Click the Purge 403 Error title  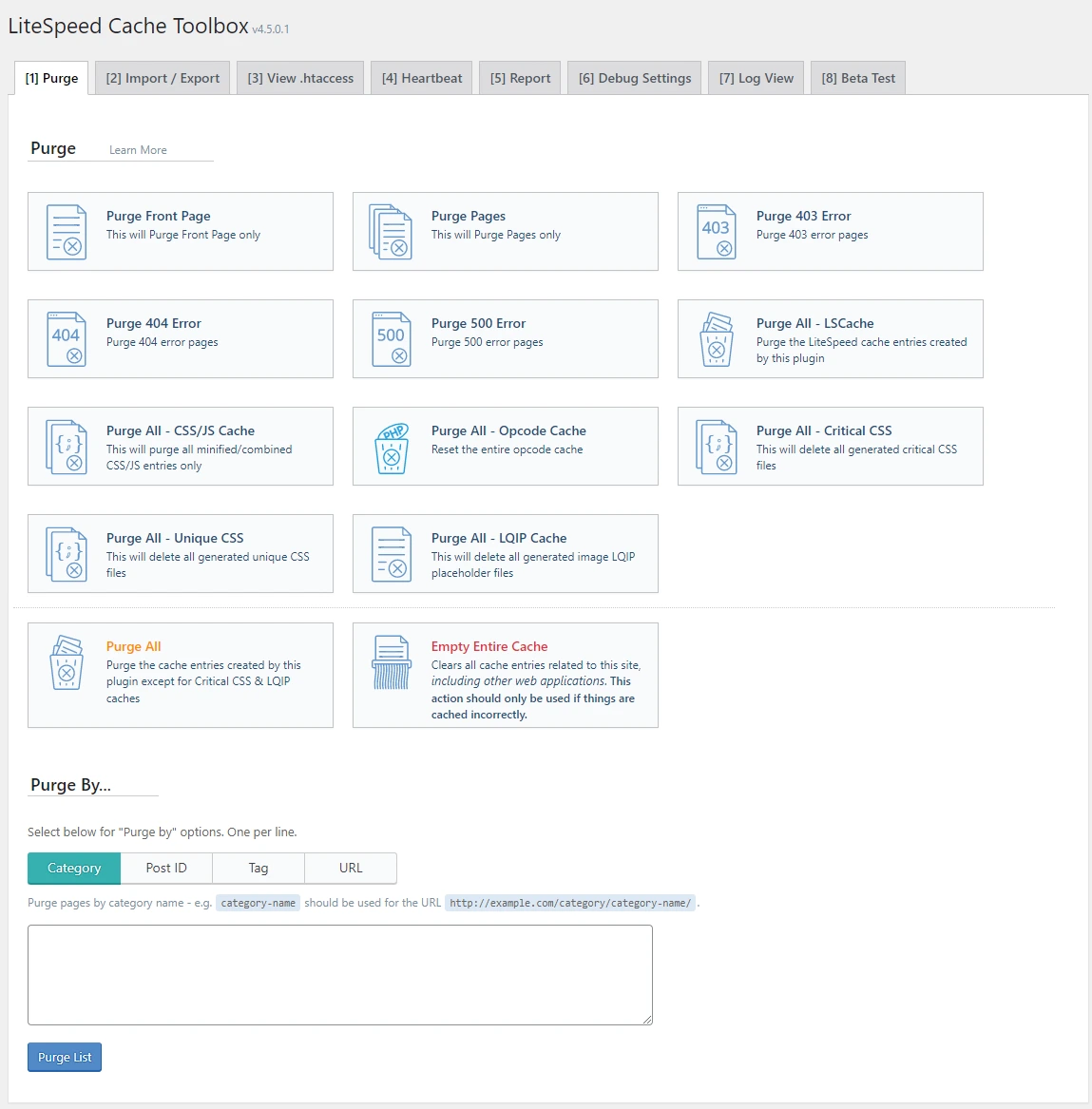pyautogui.click(x=803, y=216)
